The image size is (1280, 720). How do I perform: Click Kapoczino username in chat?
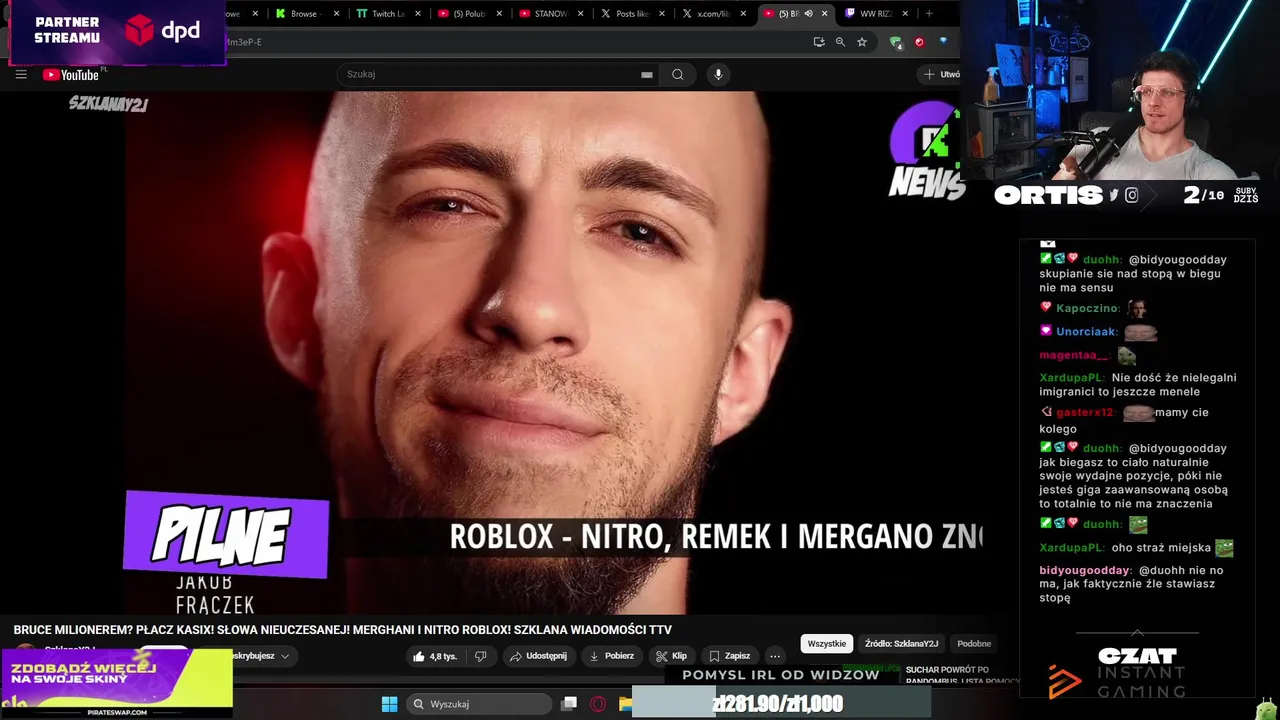pos(1087,309)
